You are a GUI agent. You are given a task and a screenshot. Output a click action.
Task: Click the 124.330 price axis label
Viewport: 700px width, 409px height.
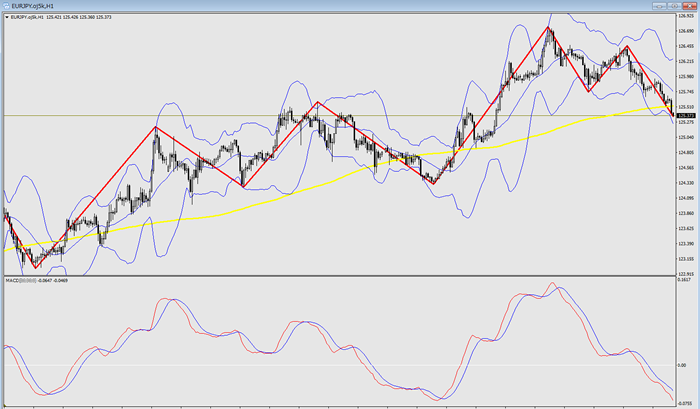tap(685, 183)
